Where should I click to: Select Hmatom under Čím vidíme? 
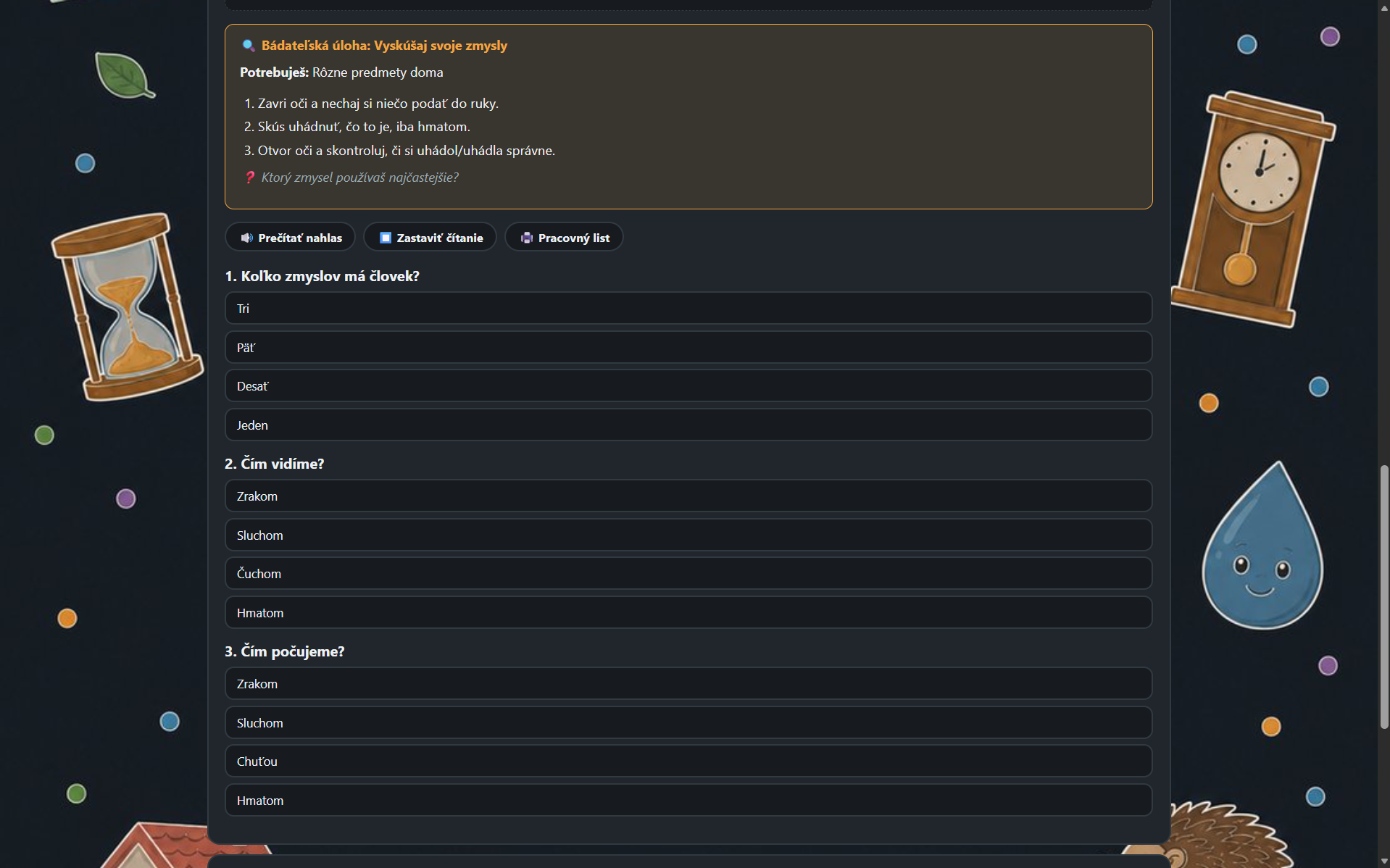coord(688,613)
